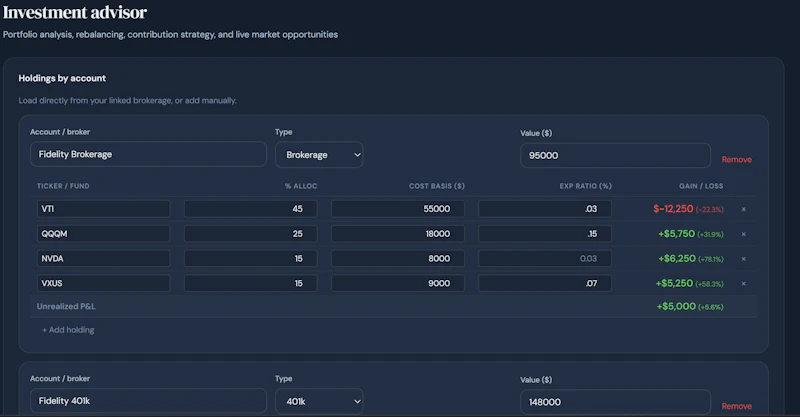Change NVDA allocation percent field
800x417 pixels.
(x=251, y=258)
